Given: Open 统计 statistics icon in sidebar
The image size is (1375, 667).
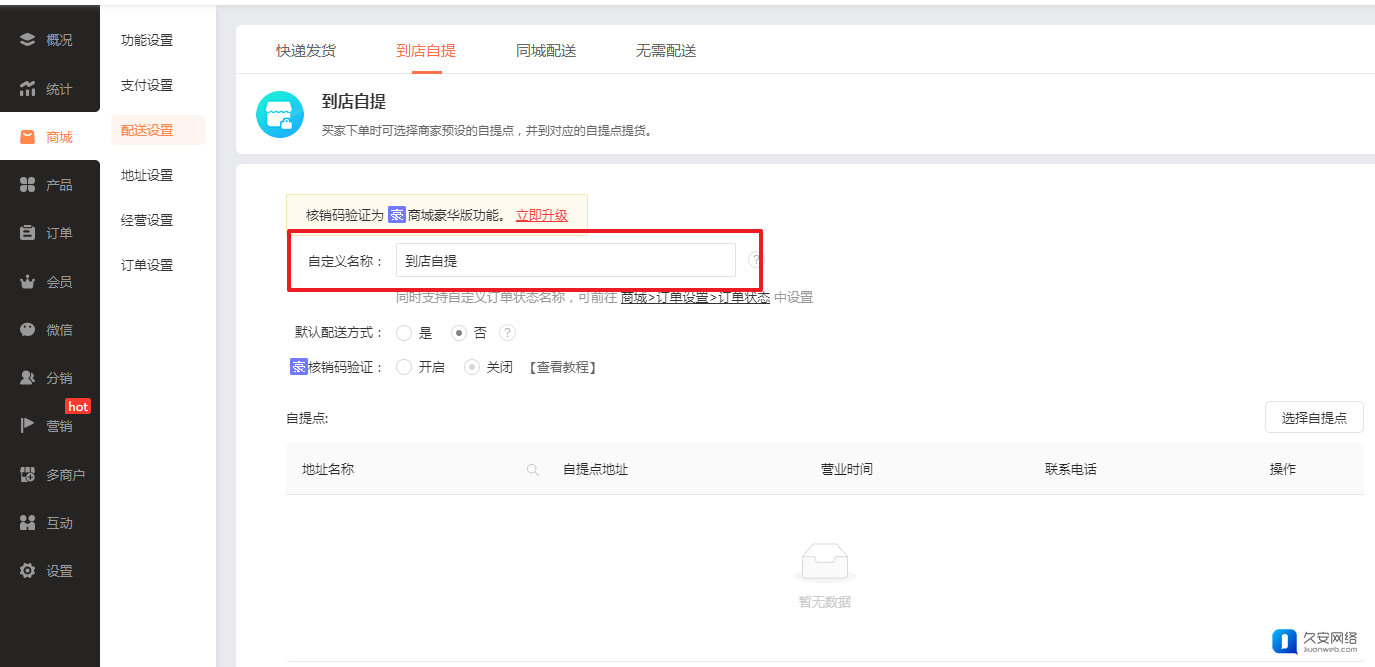Looking at the screenshot, I should (28, 89).
